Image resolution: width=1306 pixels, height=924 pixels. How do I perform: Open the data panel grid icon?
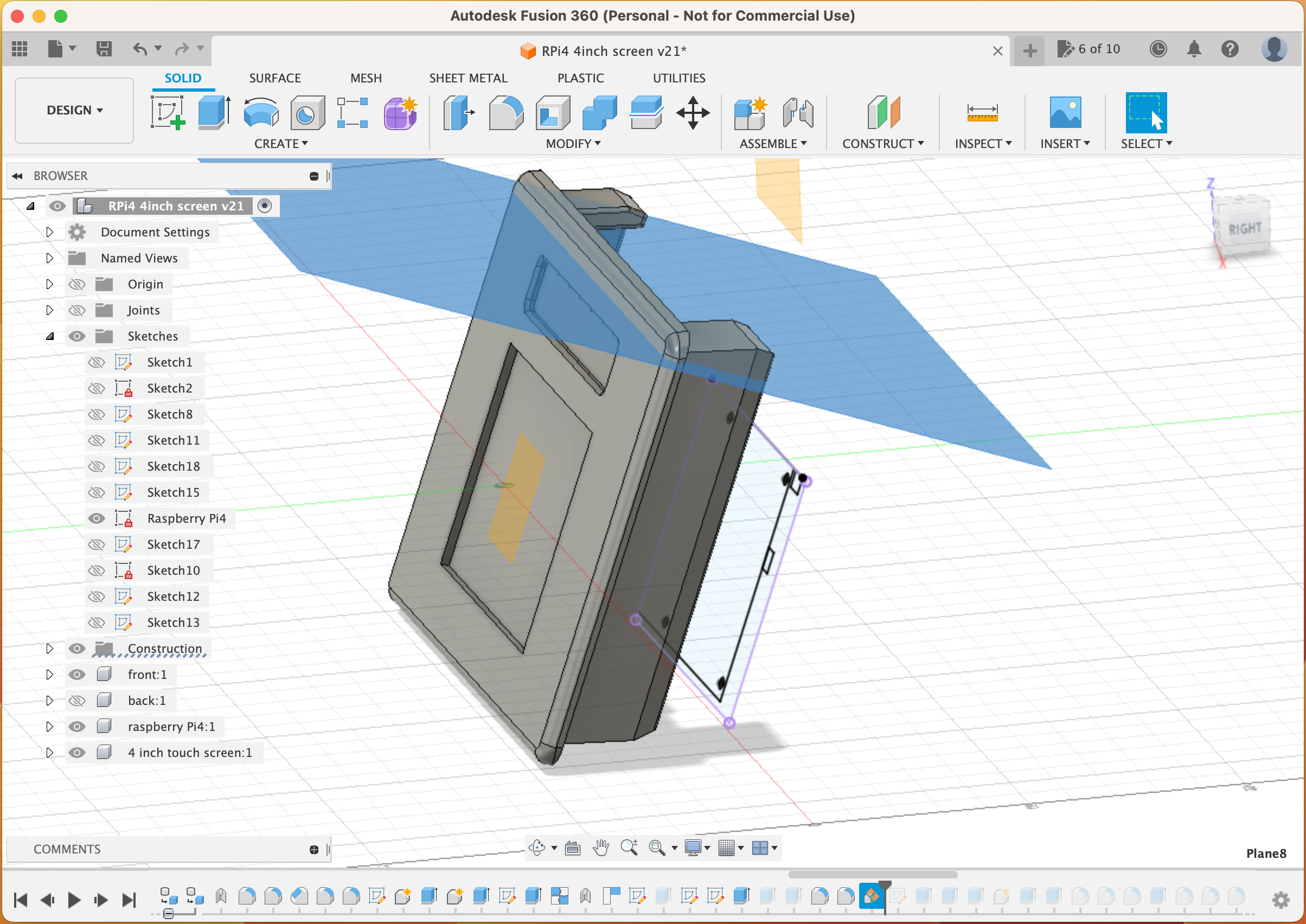click(x=20, y=49)
